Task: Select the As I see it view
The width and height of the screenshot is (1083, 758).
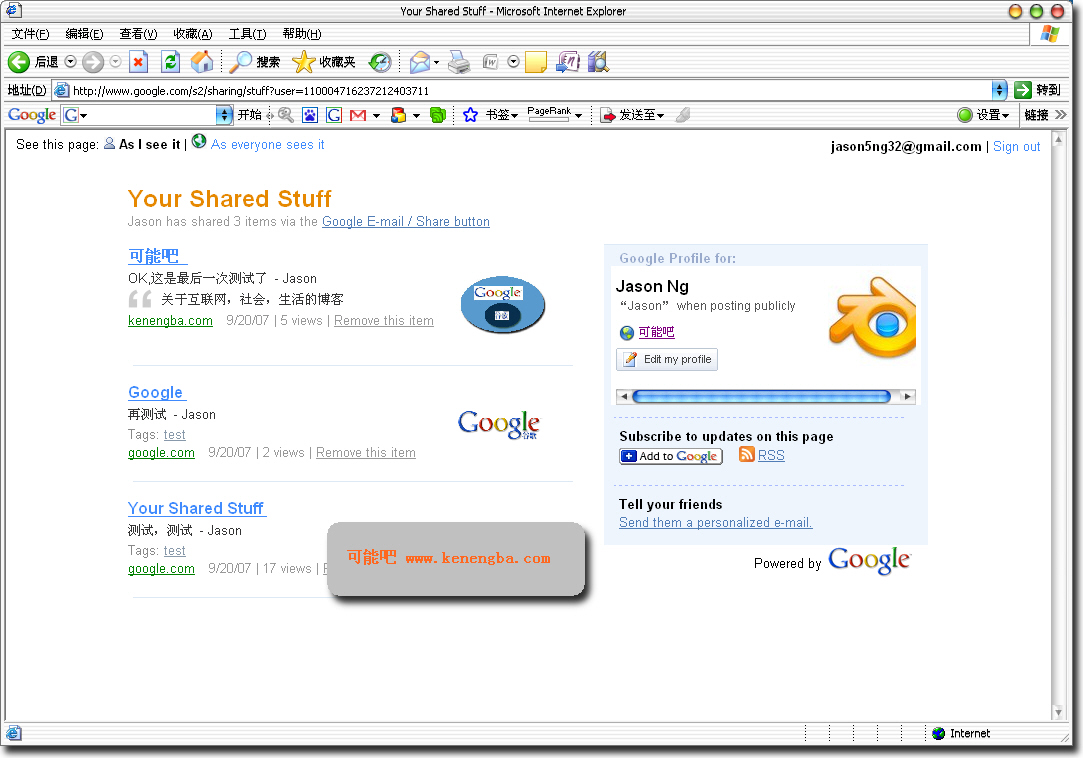Action: [x=149, y=145]
